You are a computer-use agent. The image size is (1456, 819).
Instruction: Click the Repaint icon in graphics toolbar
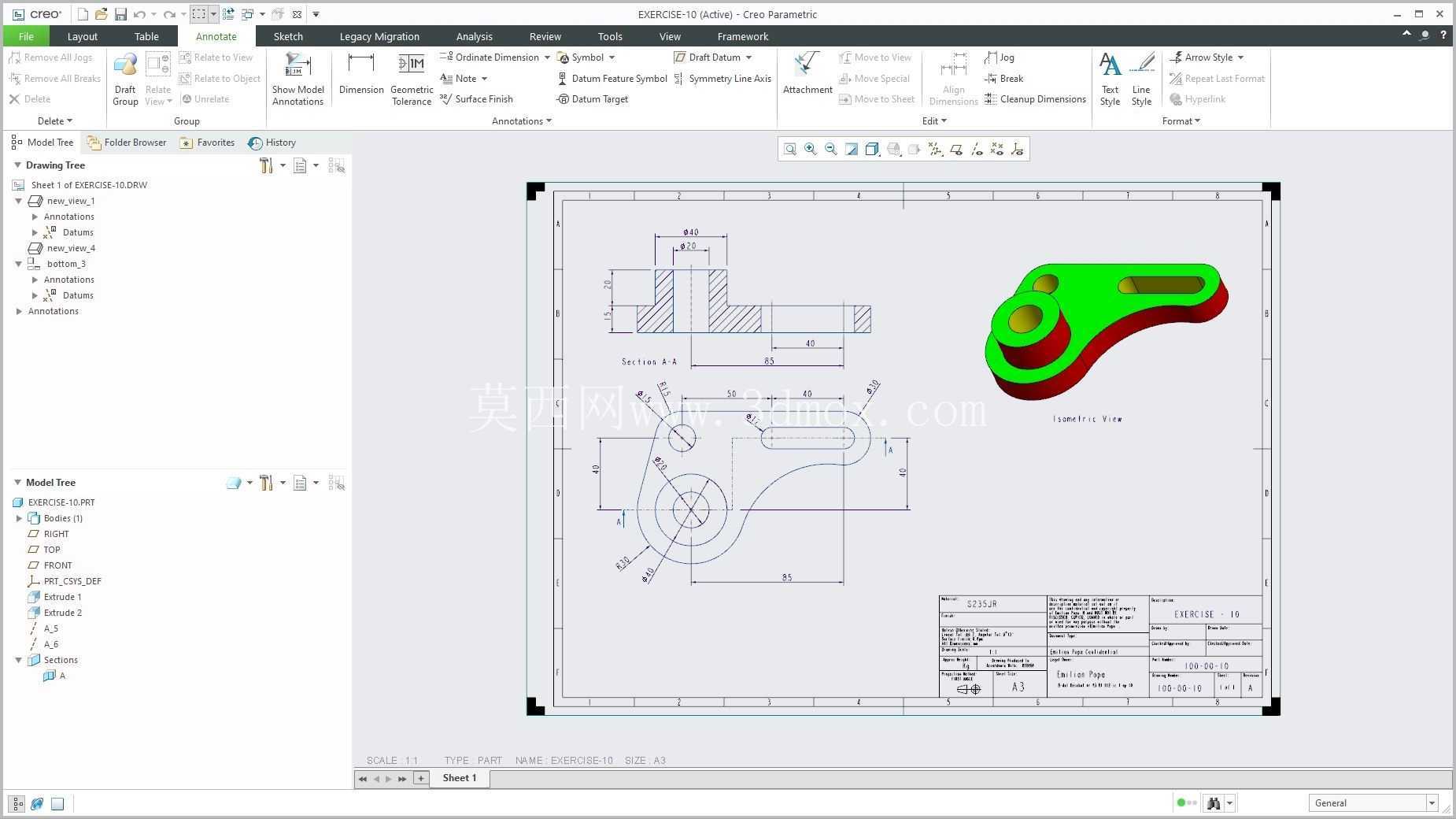pyautogui.click(x=852, y=149)
